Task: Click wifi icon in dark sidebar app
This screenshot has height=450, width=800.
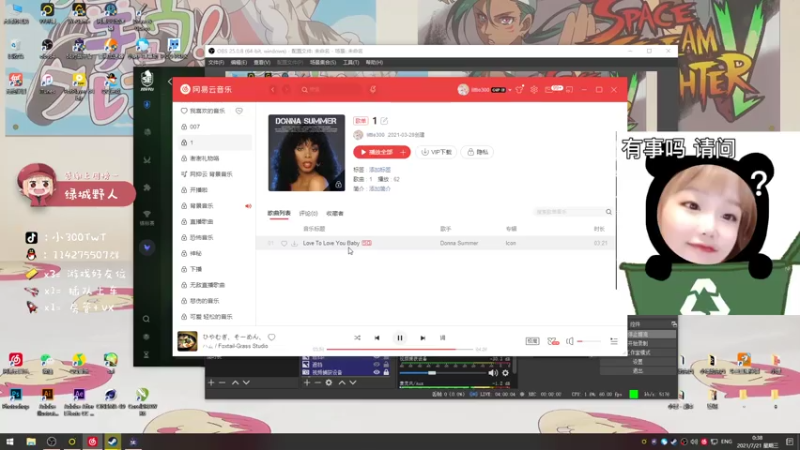Action: pyautogui.click(x=147, y=214)
